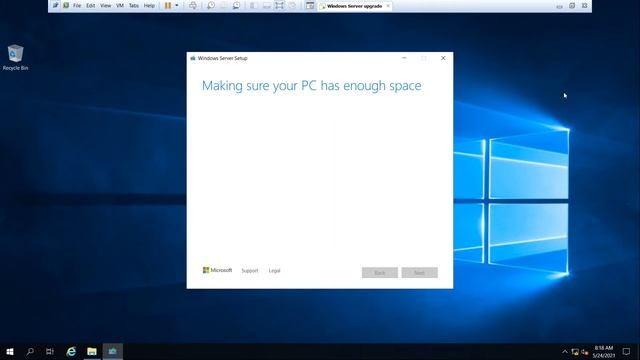Click the VMware application icon at far left
This screenshot has height=360, width=640.
(x=55, y=5)
